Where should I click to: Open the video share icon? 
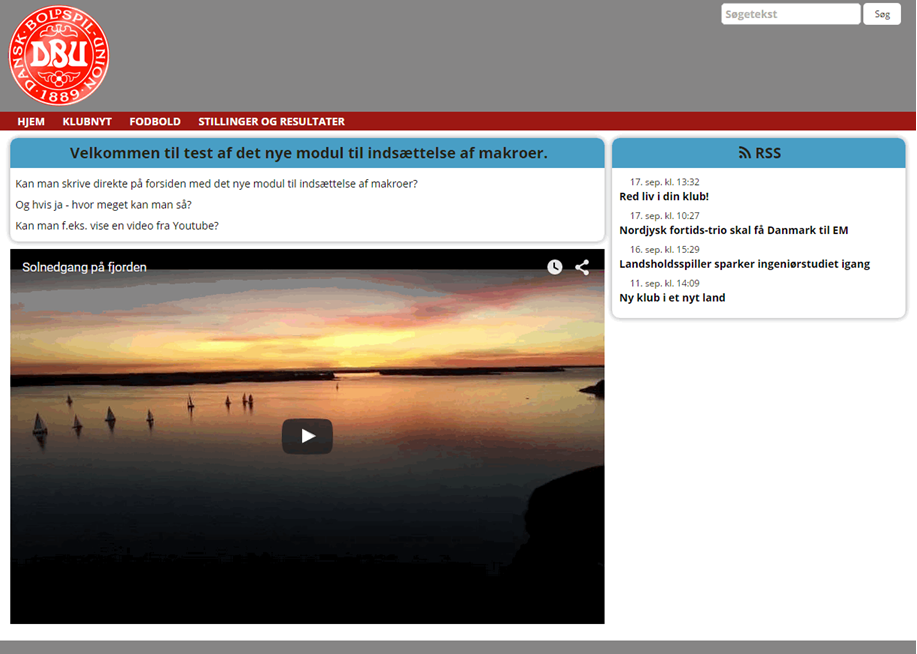coord(582,267)
